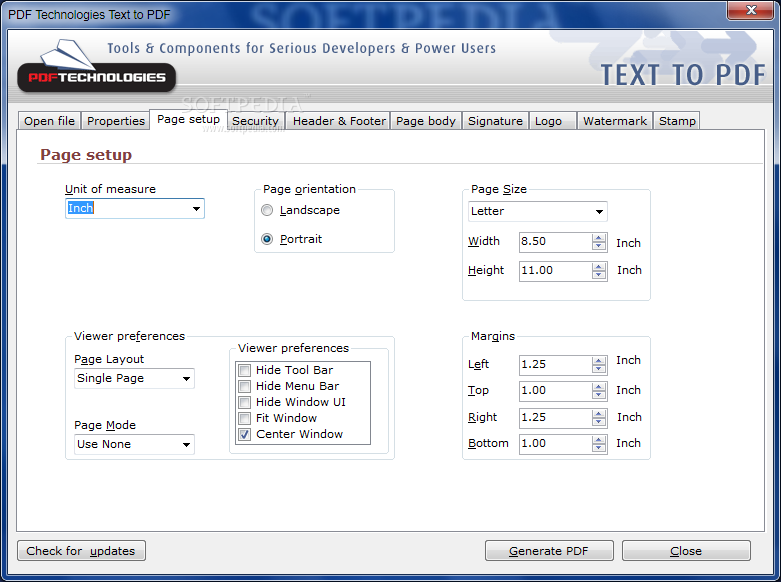The height and width of the screenshot is (582, 781).
Task: Switch to the Page body tab
Action: click(x=426, y=121)
